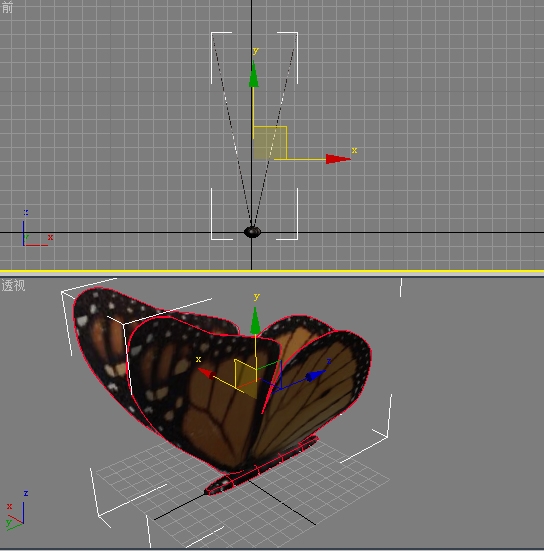The width and height of the screenshot is (544, 551).
Task: Click yellow plane handle of Perspective gizmo
Action: [246, 379]
